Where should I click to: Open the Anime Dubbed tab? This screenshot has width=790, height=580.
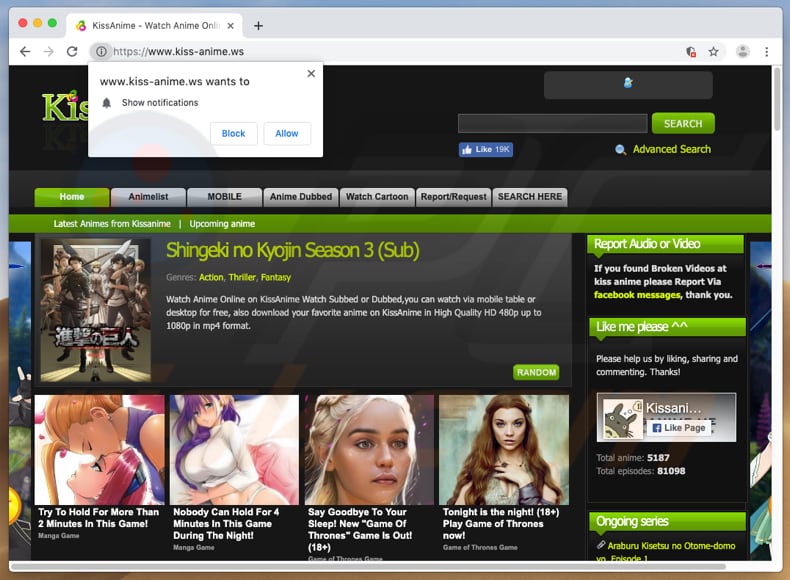(x=301, y=197)
